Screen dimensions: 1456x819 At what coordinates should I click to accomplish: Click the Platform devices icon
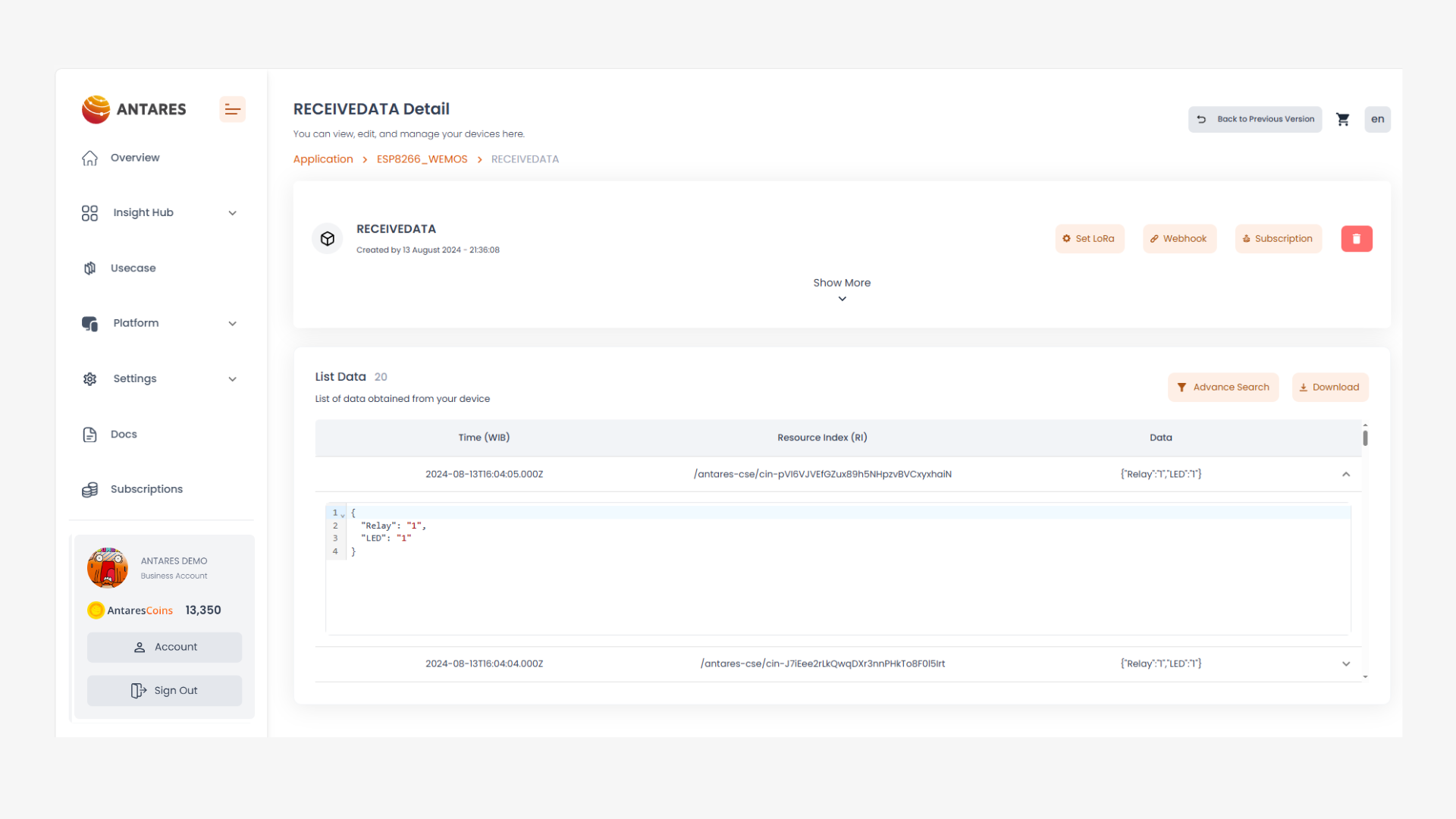tap(89, 324)
